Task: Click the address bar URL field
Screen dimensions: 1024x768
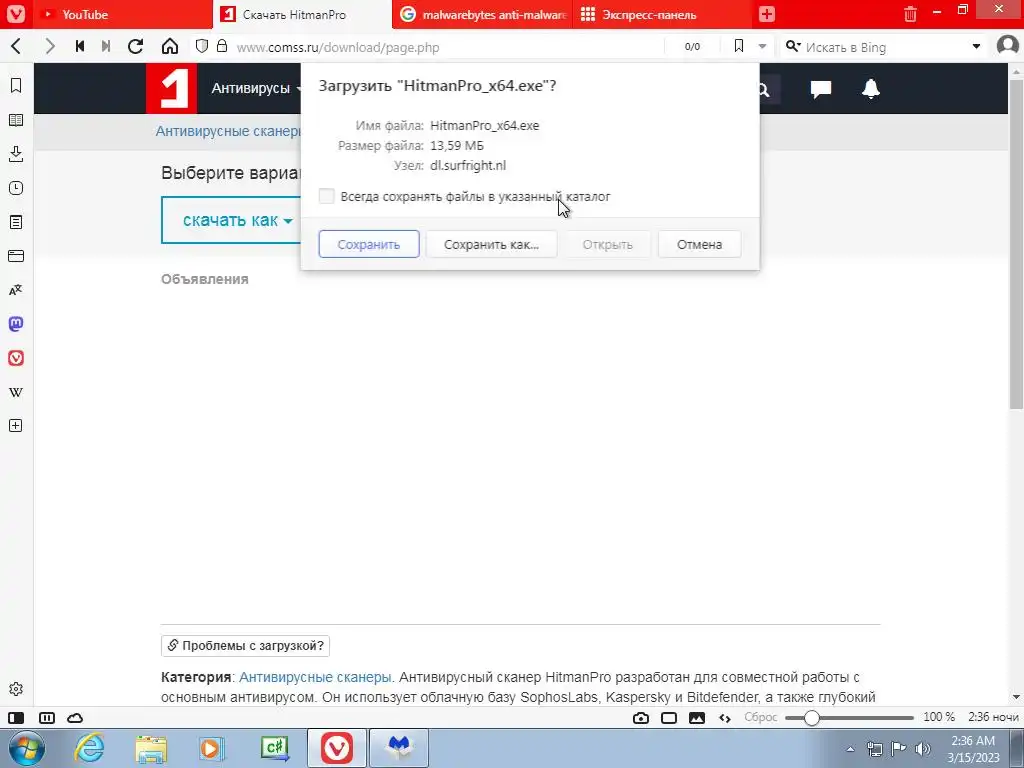Action: pyautogui.click(x=447, y=47)
